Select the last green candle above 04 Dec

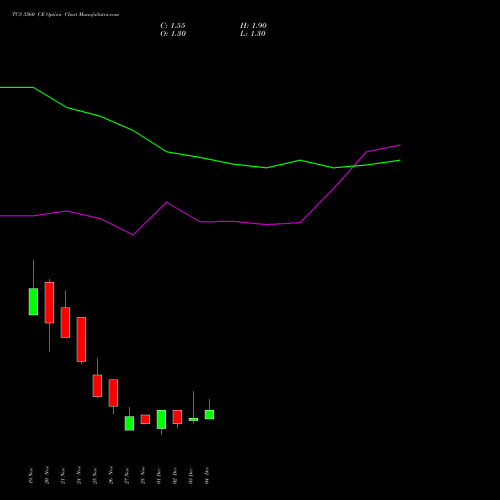click(x=209, y=414)
